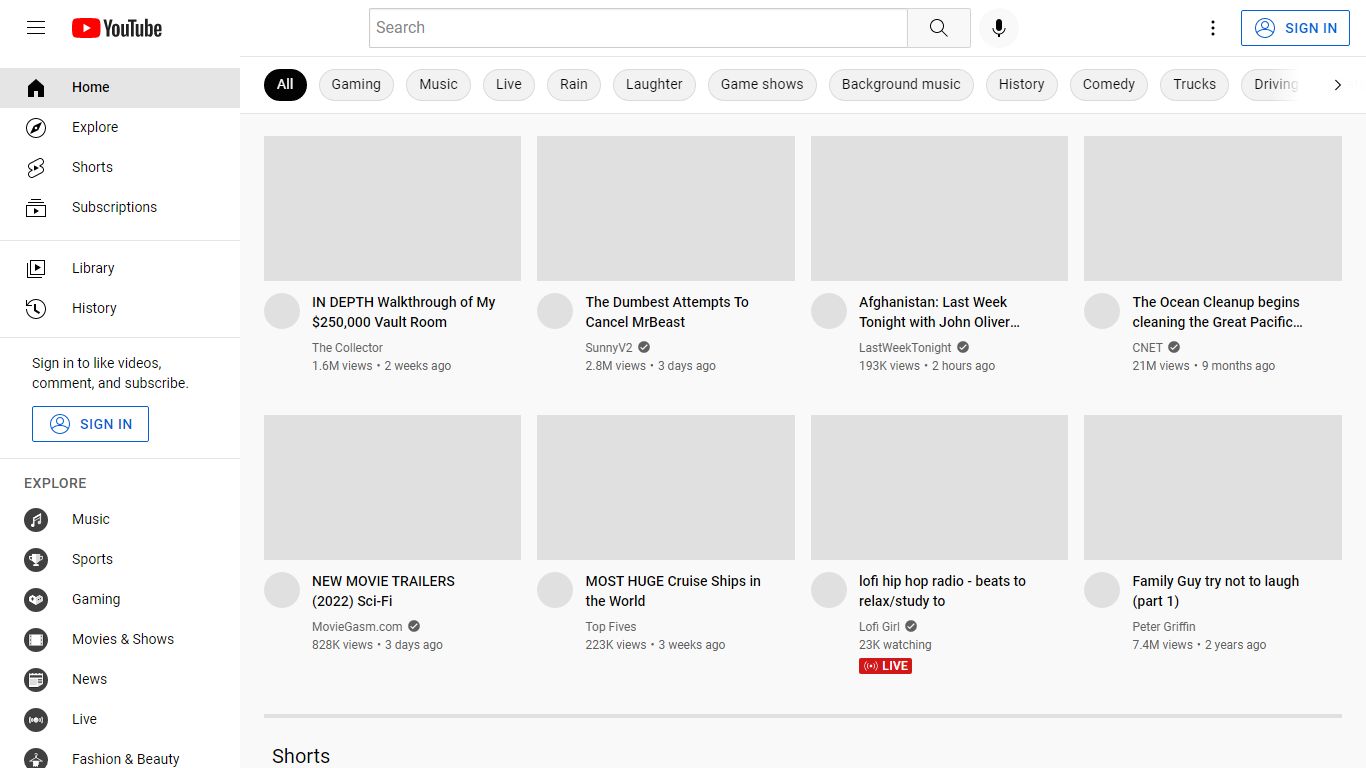Click the Live broadcast sidebar icon
1366x768 pixels.
tap(36, 720)
